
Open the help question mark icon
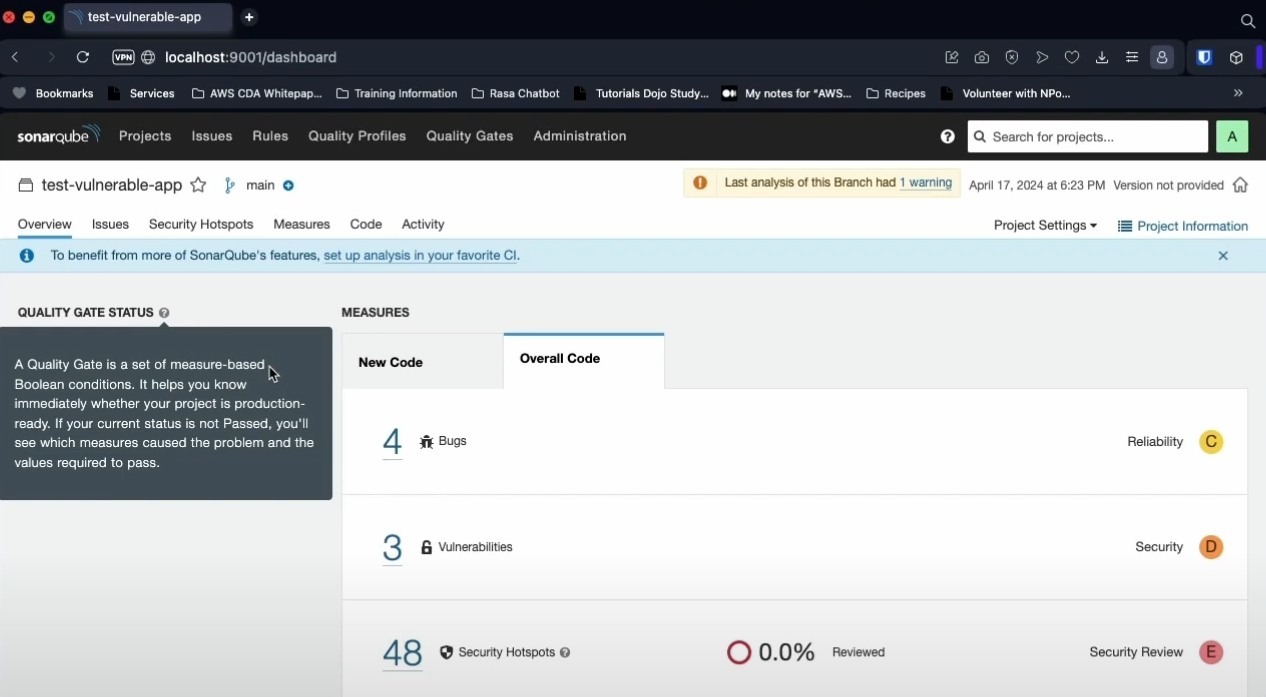pos(947,136)
